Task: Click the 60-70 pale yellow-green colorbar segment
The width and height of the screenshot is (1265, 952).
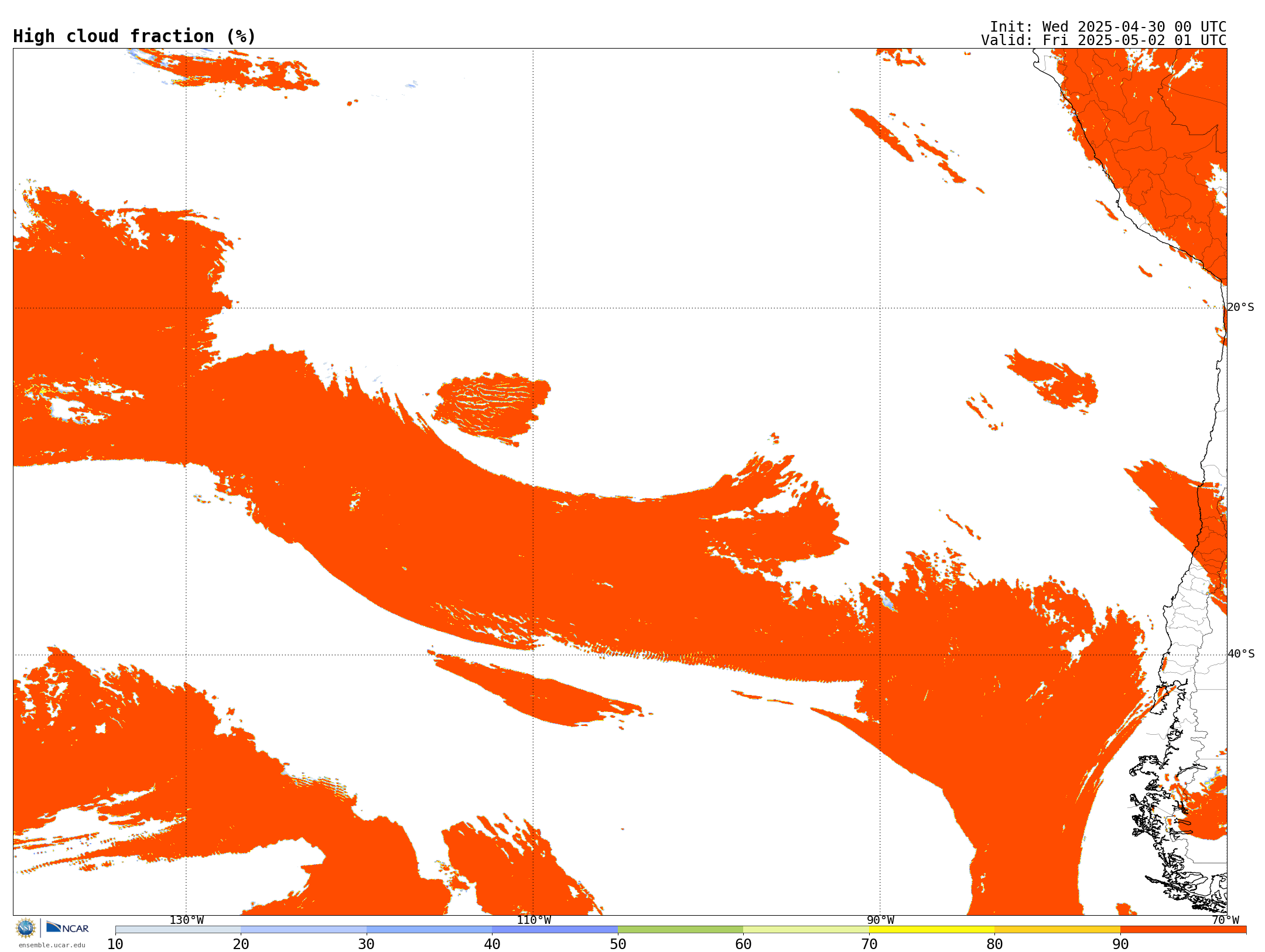Action: pos(806,930)
